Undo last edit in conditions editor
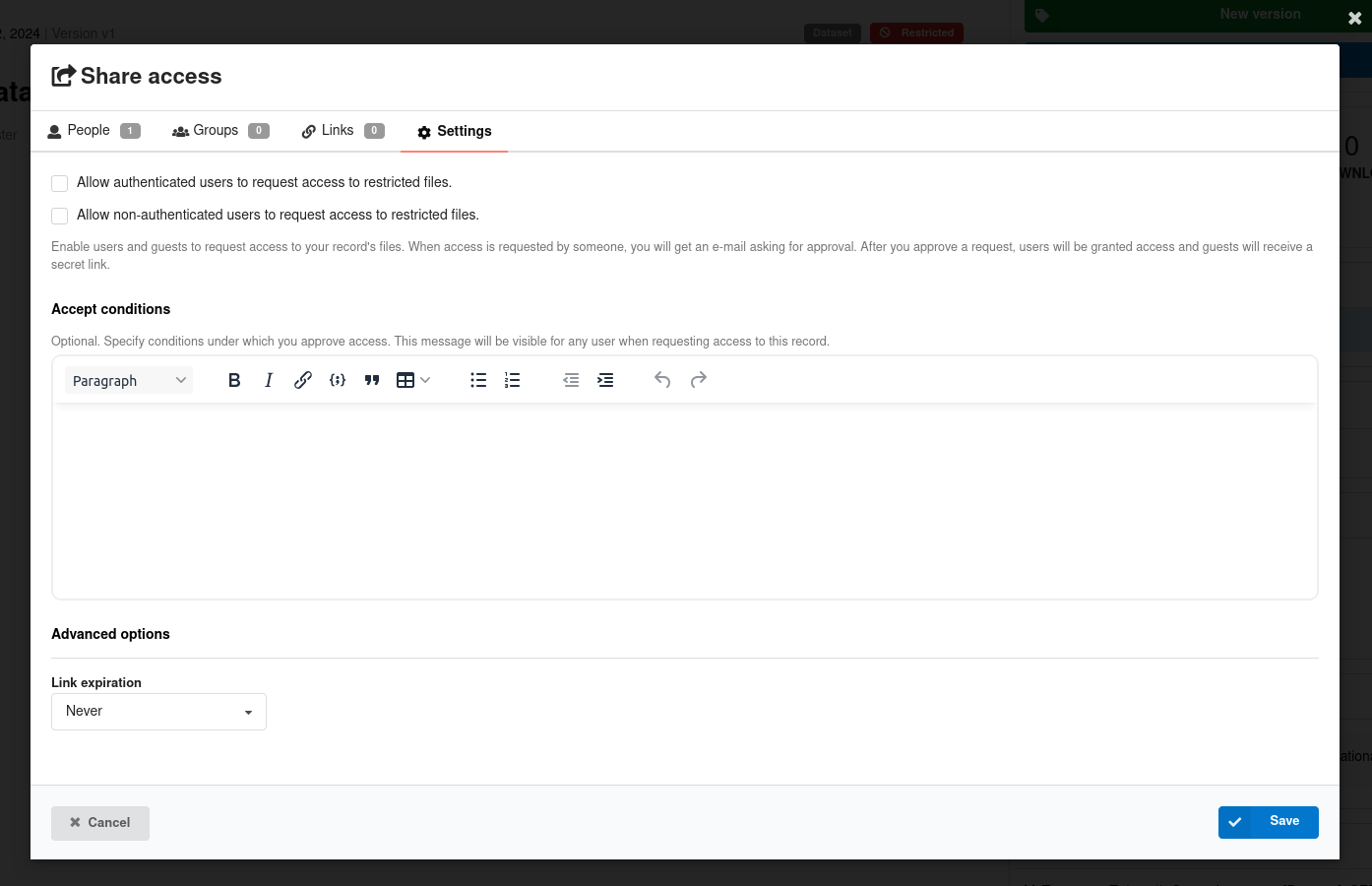Viewport: 1372px width, 886px height. (662, 380)
